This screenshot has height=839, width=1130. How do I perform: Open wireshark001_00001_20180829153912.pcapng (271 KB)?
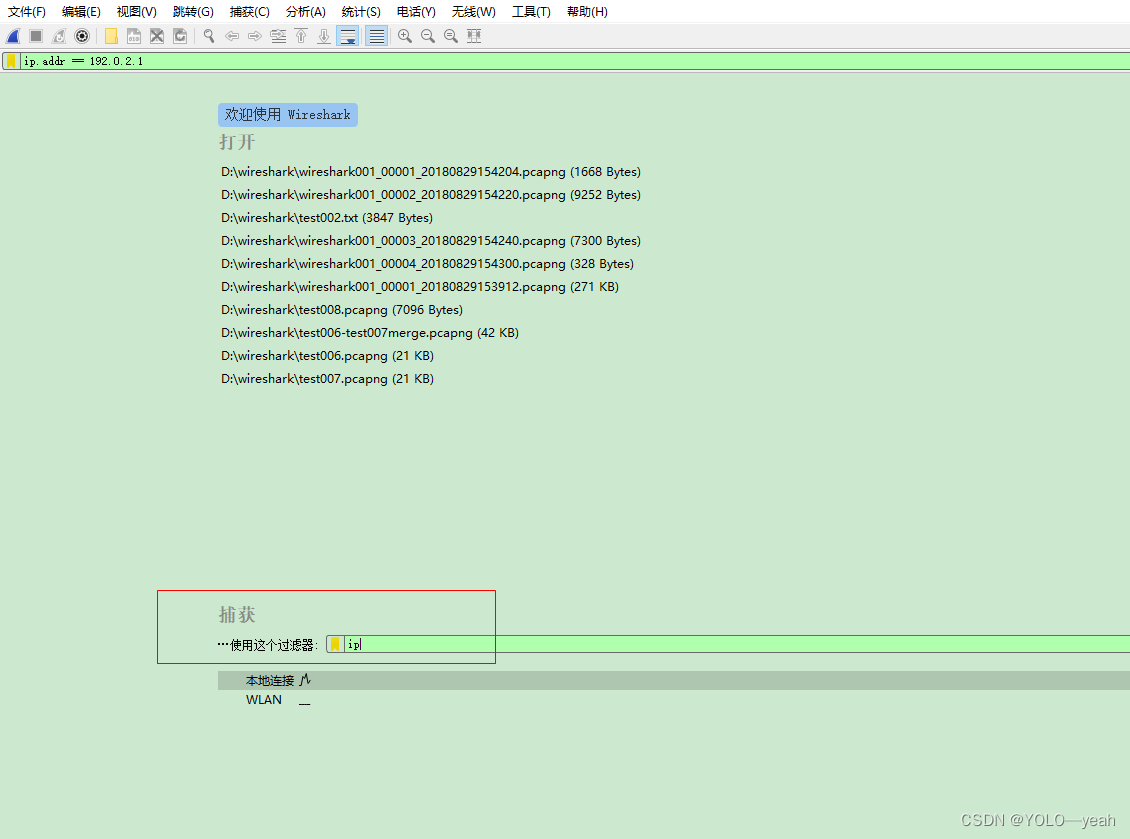point(419,287)
